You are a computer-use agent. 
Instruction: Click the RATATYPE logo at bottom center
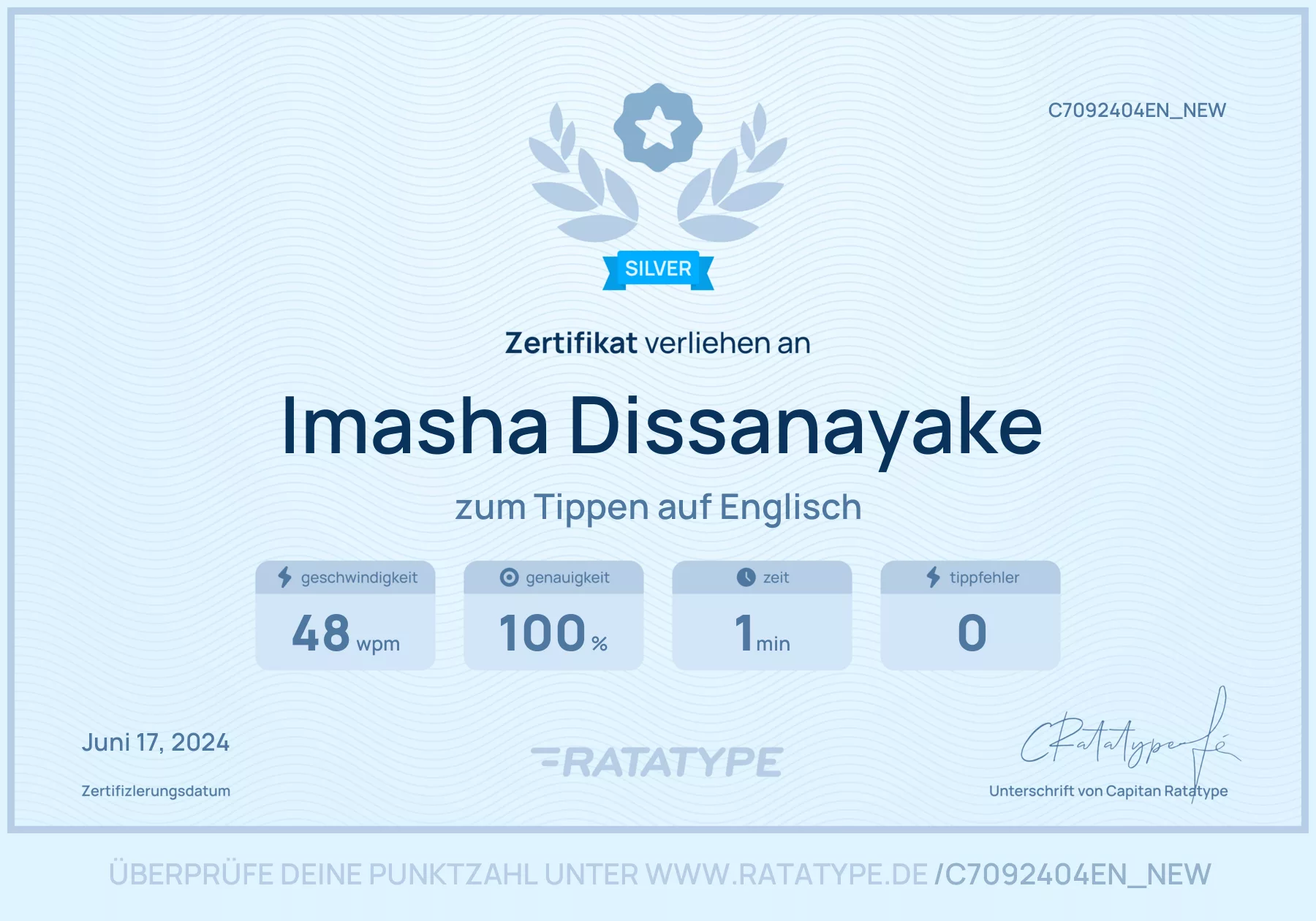click(x=657, y=762)
